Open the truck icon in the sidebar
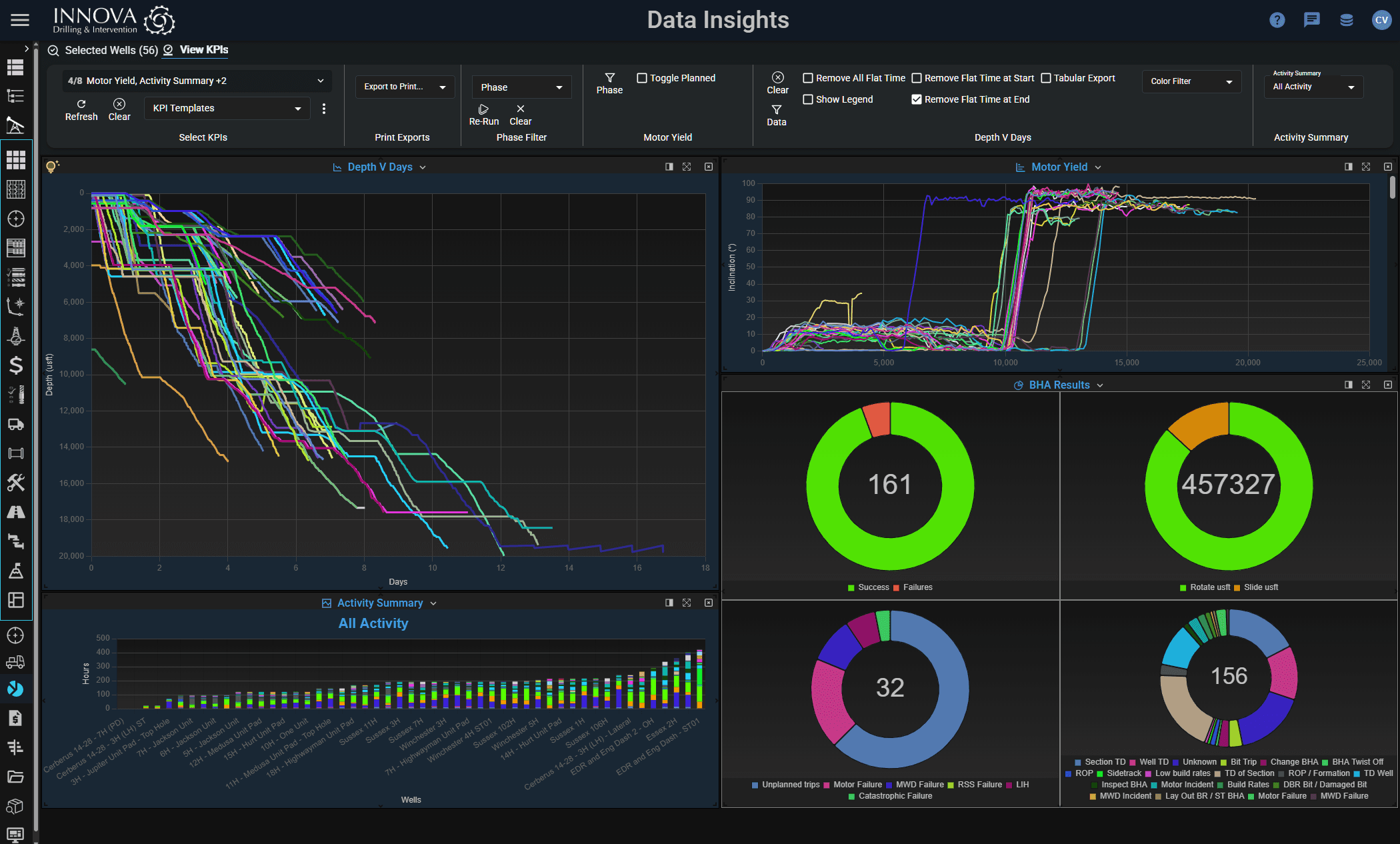1400x844 pixels. click(16, 424)
